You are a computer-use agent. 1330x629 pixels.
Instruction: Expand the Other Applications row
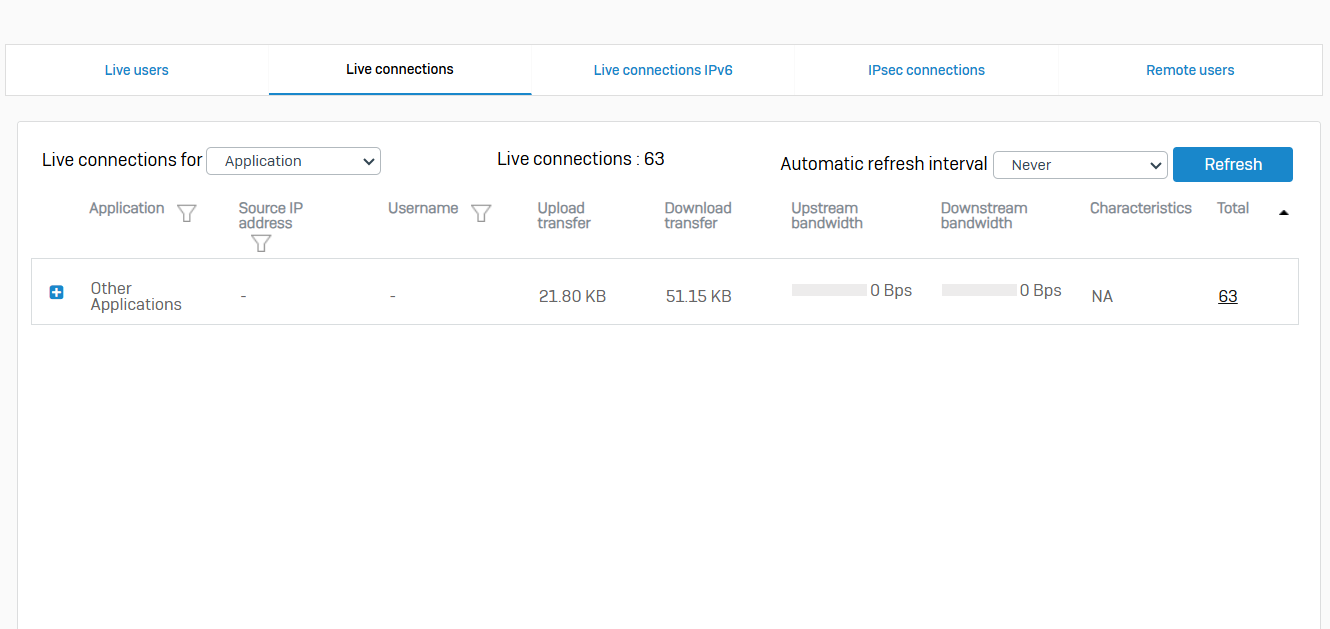(57, 292)
